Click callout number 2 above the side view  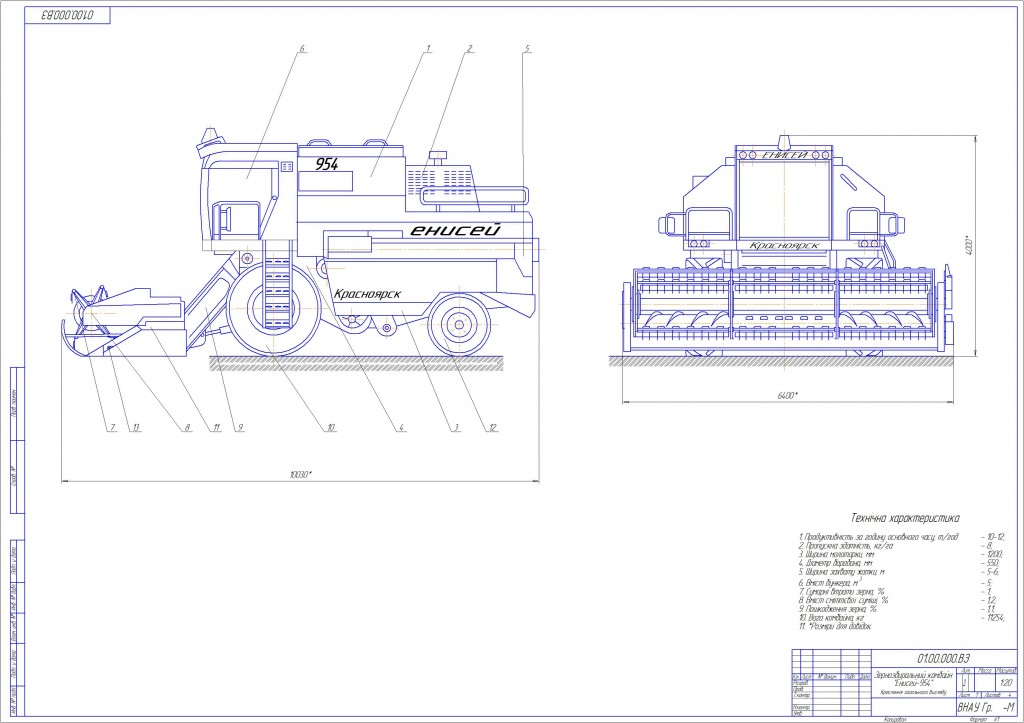[470, 48]
